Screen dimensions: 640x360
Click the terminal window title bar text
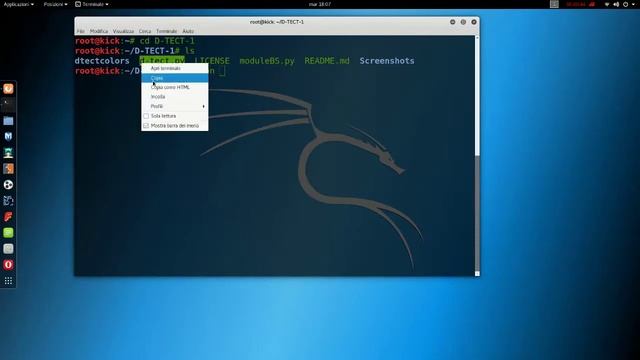tap(277, 22)
